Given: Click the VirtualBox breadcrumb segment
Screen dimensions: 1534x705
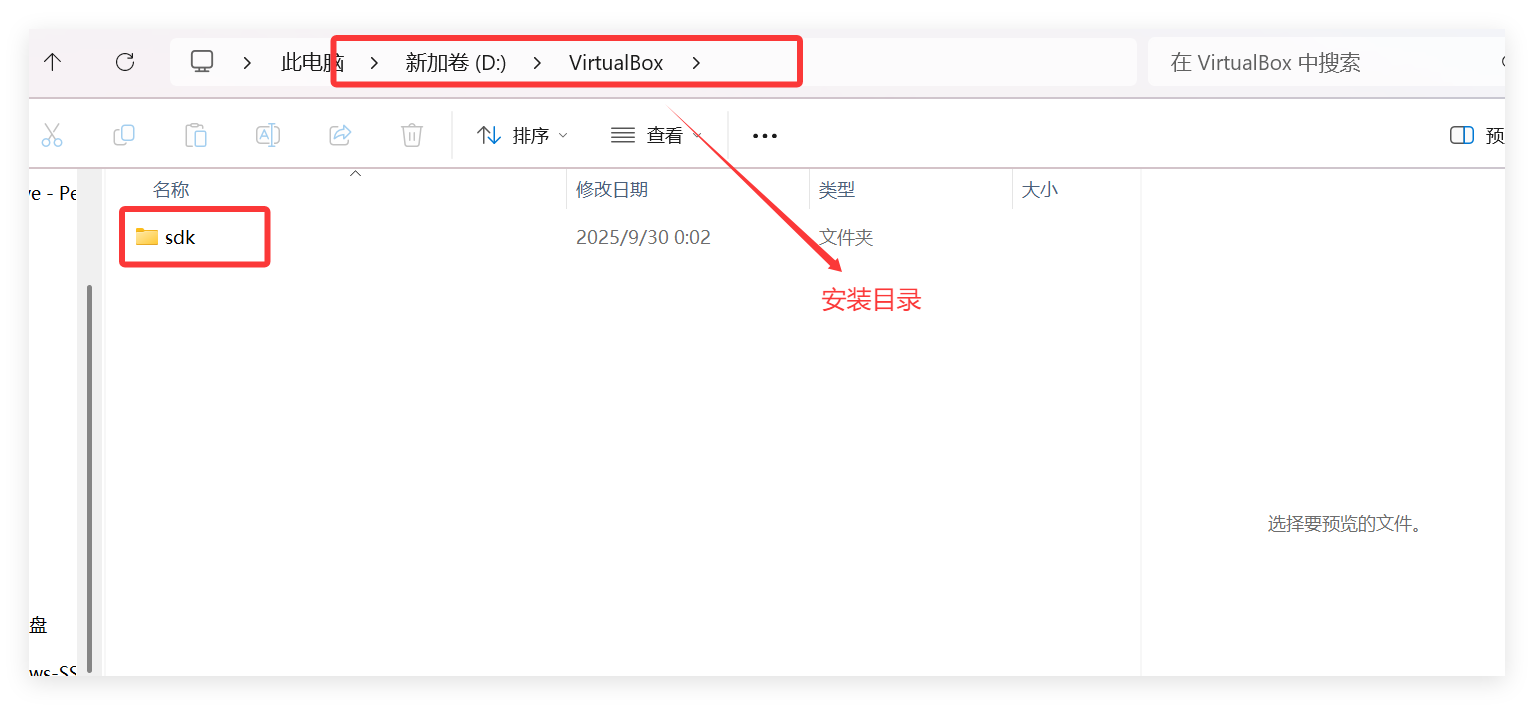Looking at the screenshot, I should tap(616, 63).
